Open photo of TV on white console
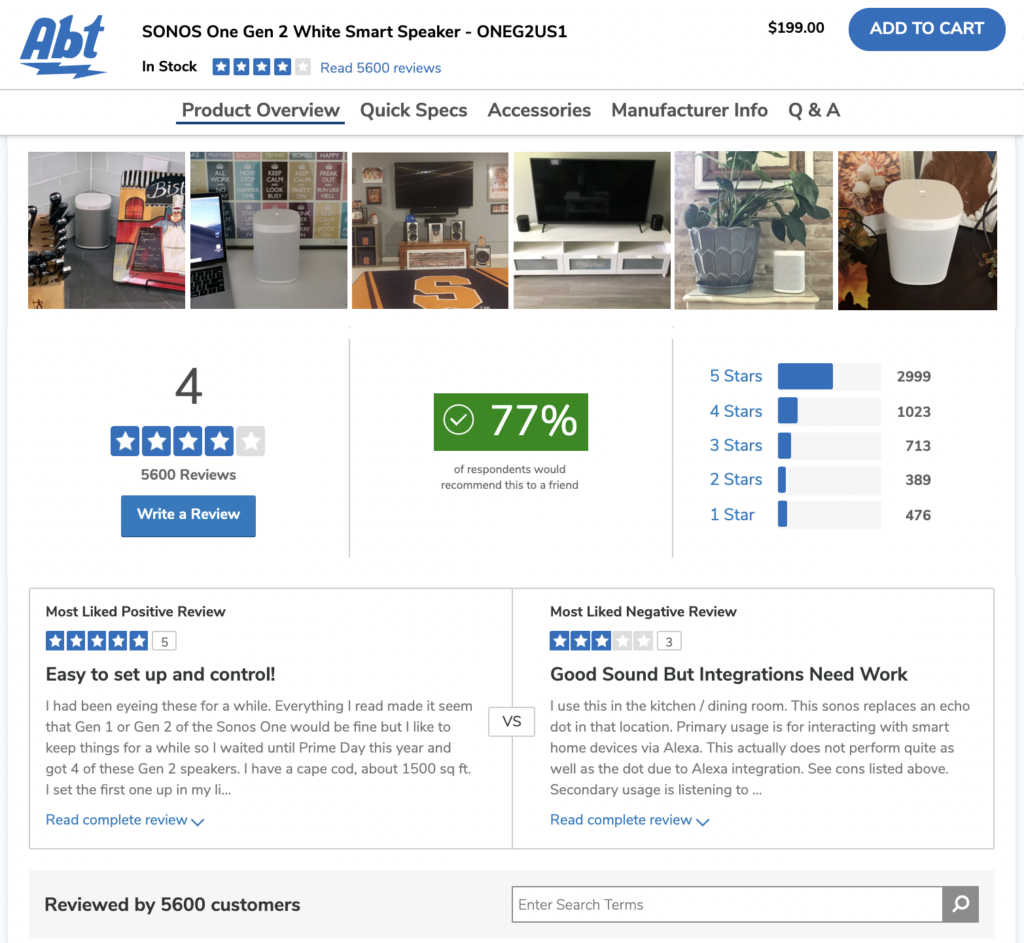The width and height of the screenshot is (1024, 943). 592,231
